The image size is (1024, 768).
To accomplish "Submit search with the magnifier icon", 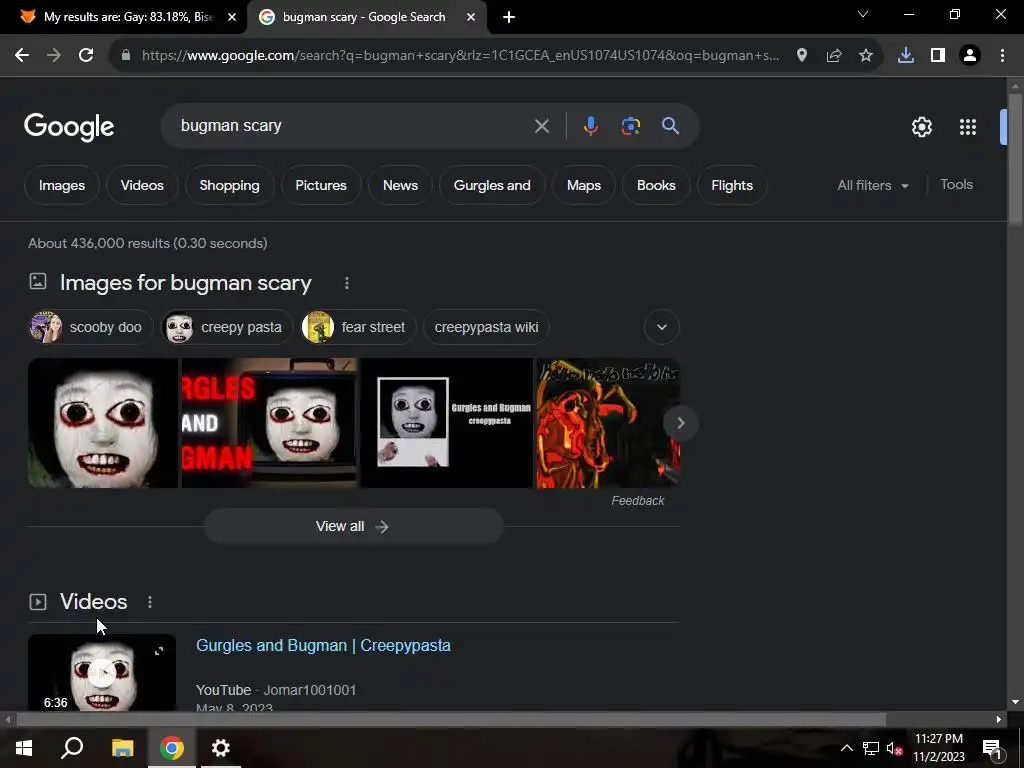I will pos(671,126).
